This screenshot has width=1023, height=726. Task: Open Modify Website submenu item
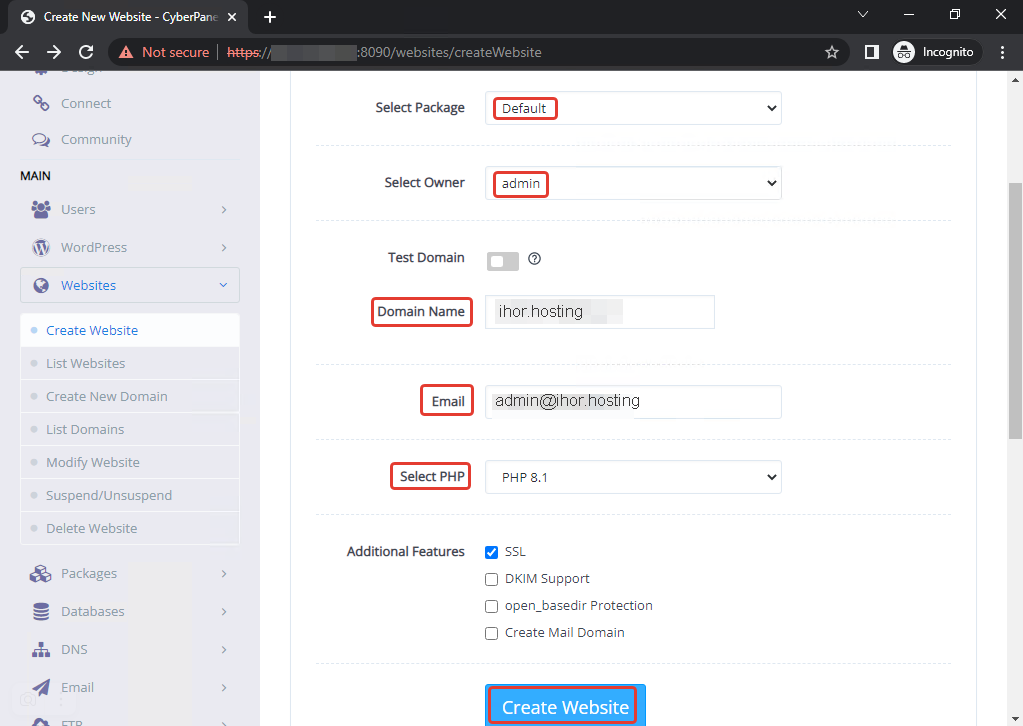[x=130, y=462]
